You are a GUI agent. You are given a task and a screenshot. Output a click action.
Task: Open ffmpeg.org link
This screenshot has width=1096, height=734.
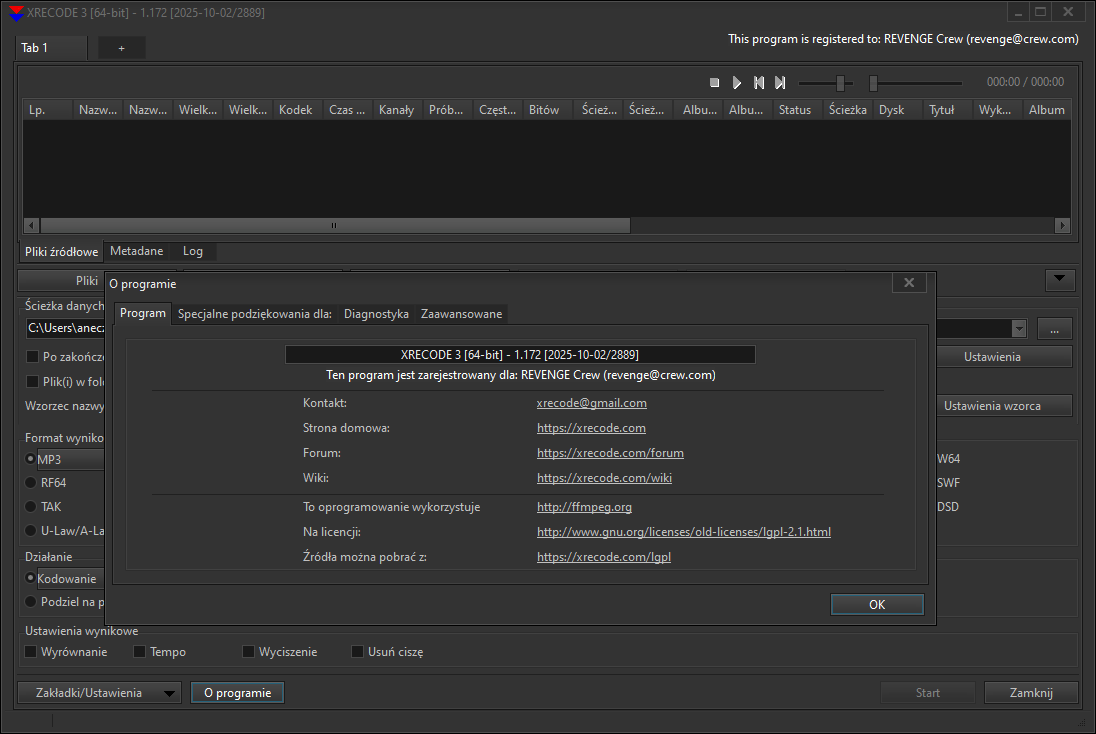(584, 507)
